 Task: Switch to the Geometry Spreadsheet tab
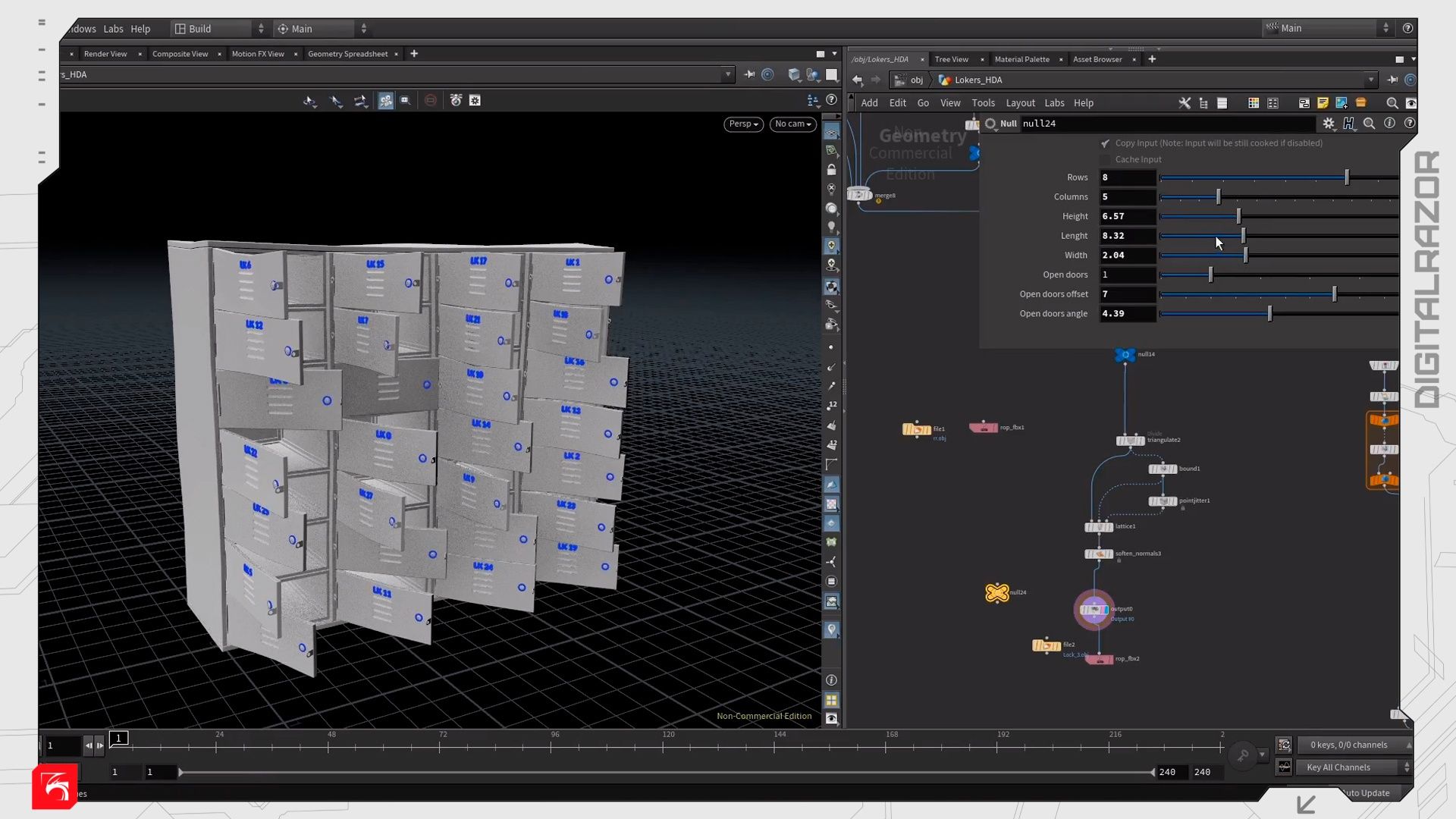tap(347, 54)
